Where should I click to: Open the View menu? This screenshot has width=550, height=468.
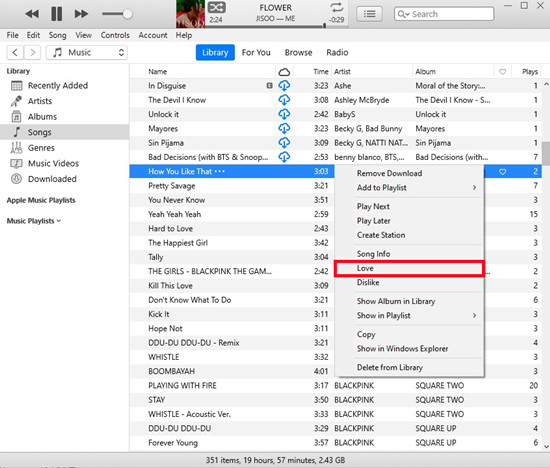pos(83,35)
